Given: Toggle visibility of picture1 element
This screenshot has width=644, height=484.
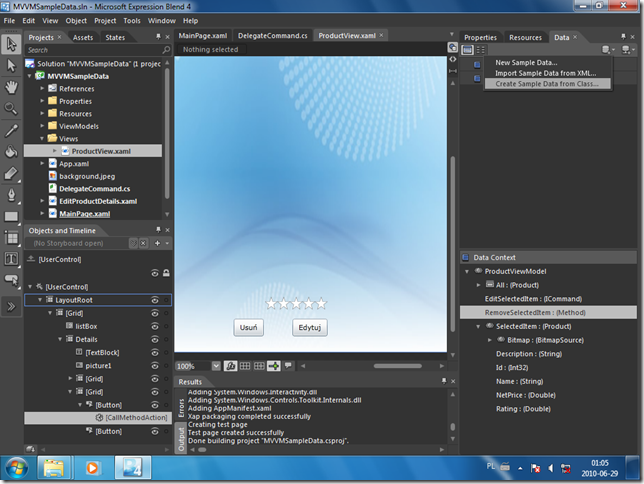Looking at the screenshot, I should (155, 366).
